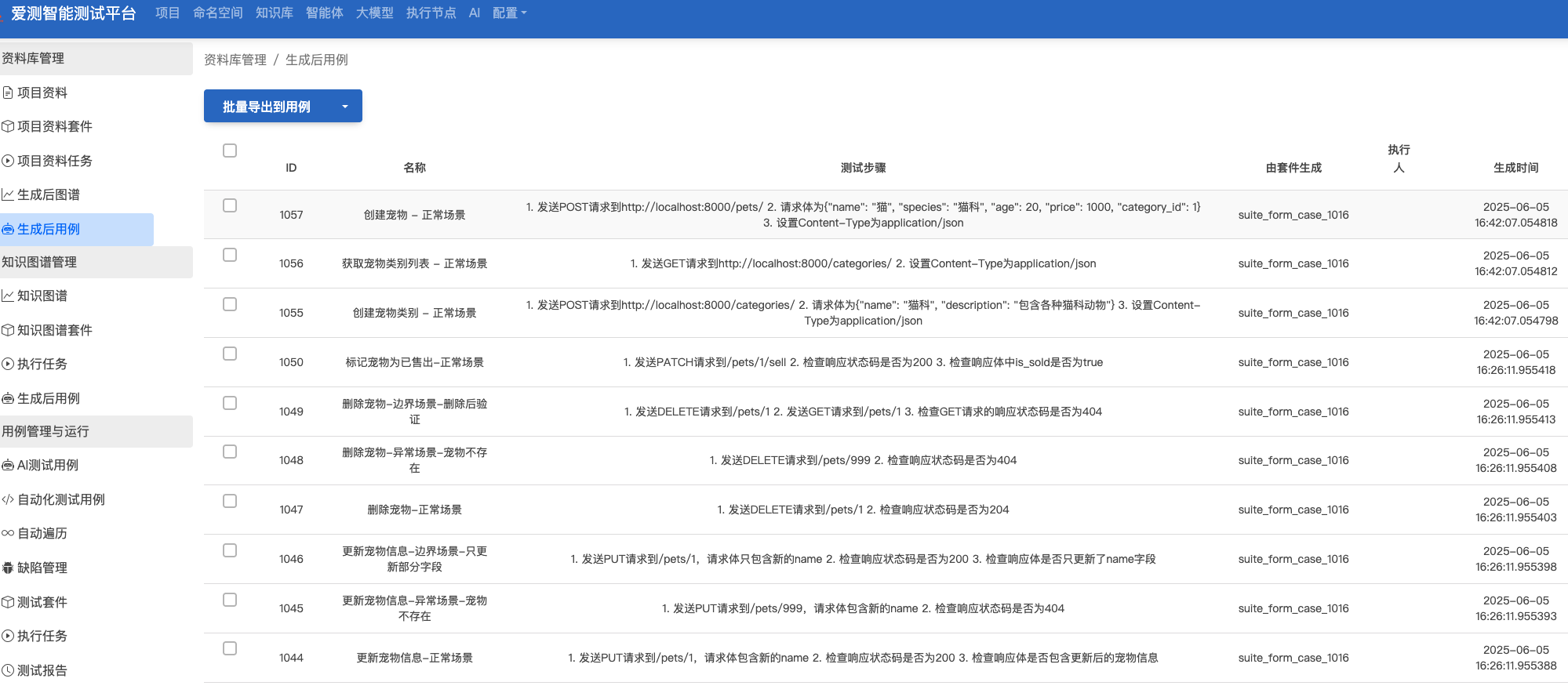Viewport: 1568px width, 693px height.
Task: Open the 命名空间 navbar item
Action: click(x=218, y=13)
